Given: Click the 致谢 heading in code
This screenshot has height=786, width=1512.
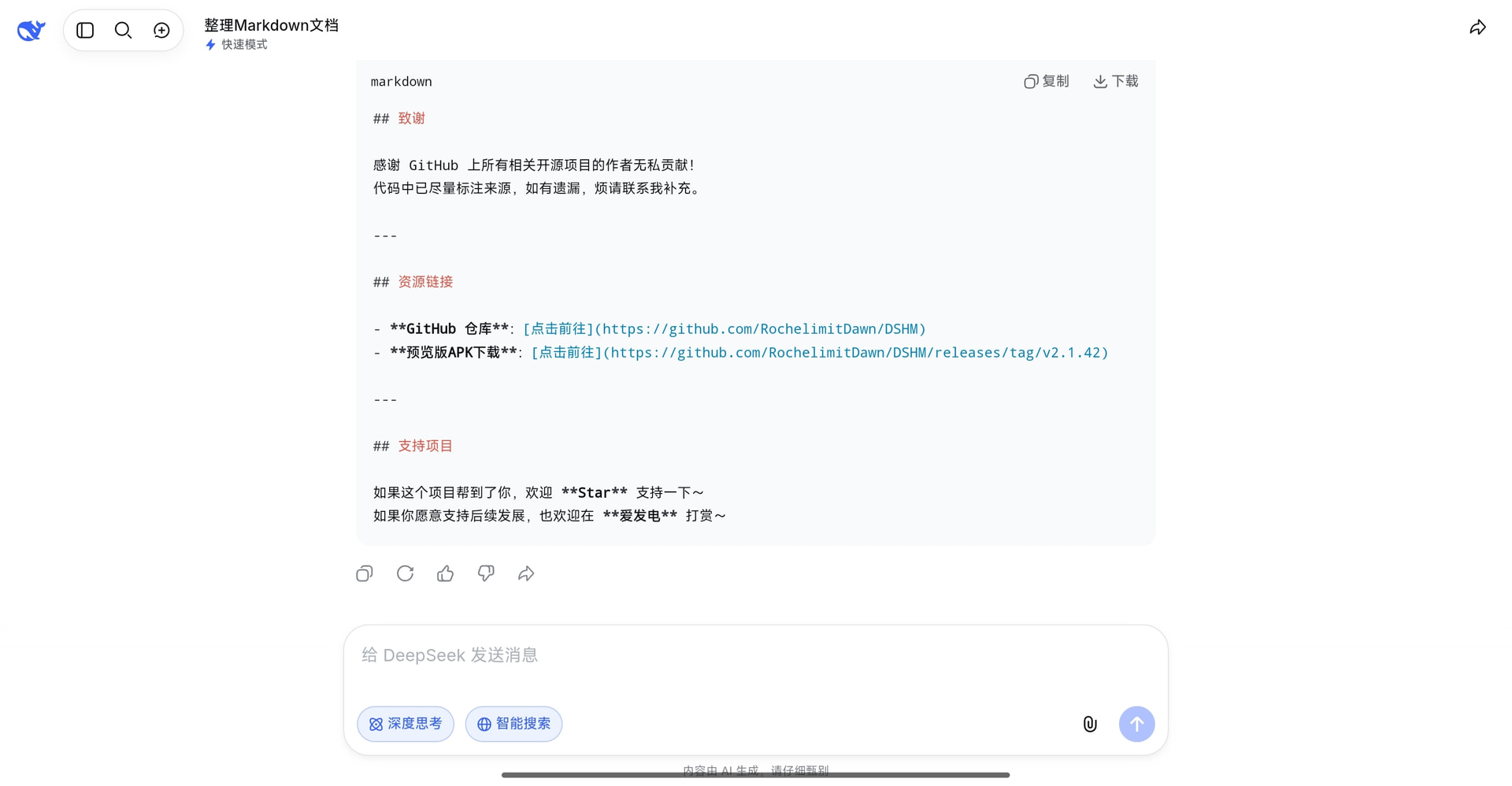Looking at the screenshot, I should 412,118.
